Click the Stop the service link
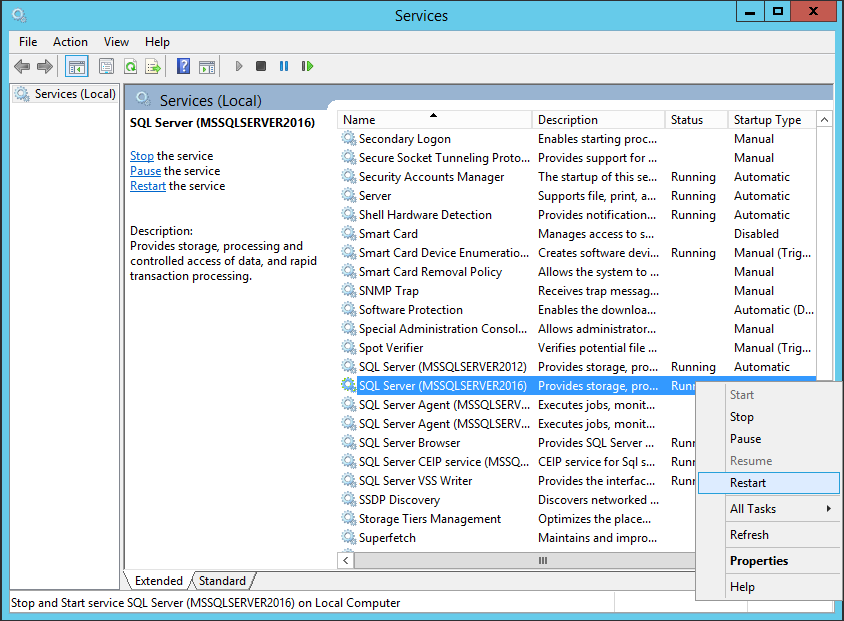The image size is (844, 621). point(142,156)
